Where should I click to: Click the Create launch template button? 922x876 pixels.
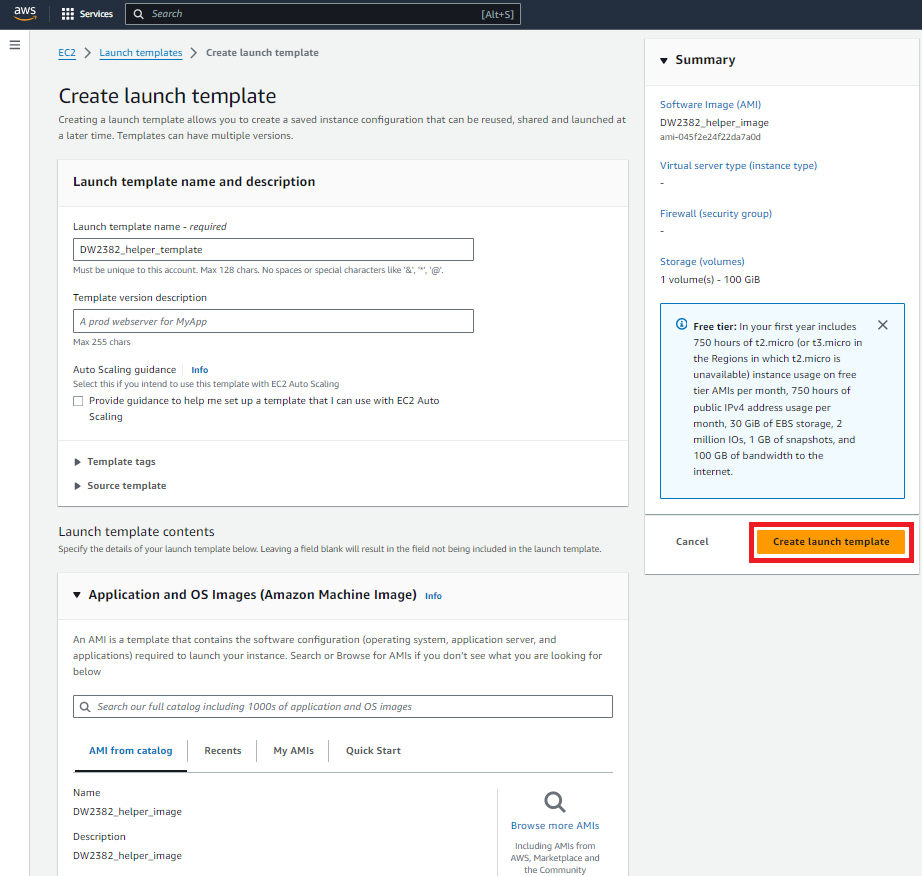pos(831,541)
